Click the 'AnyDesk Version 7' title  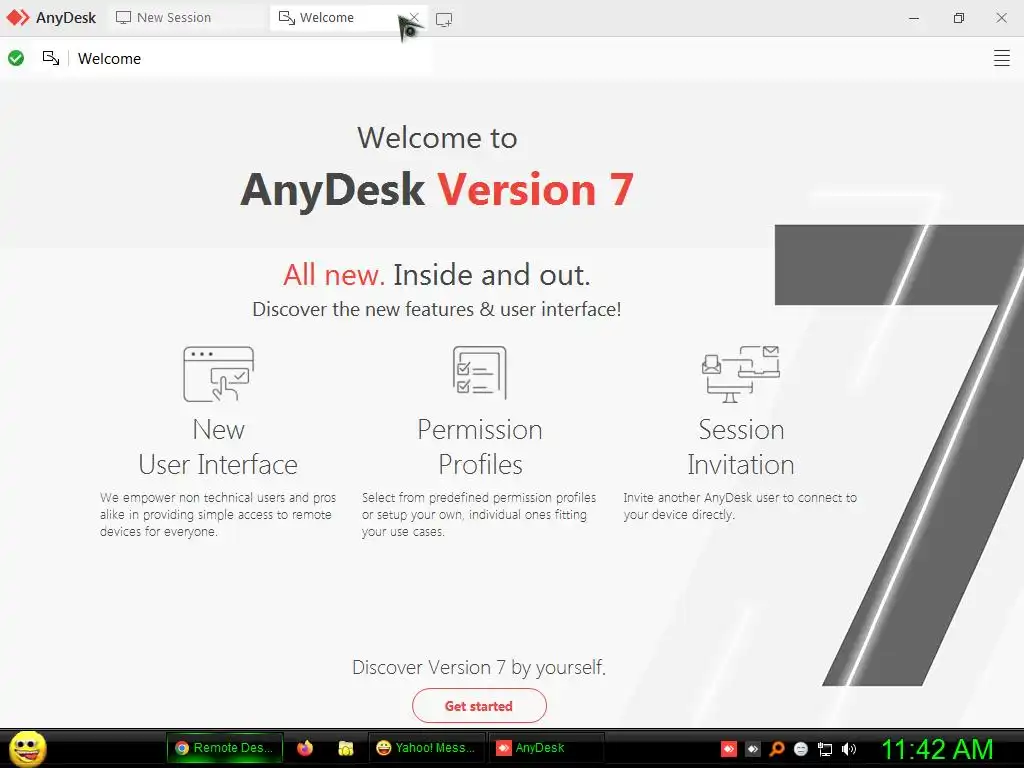(437, 189)
